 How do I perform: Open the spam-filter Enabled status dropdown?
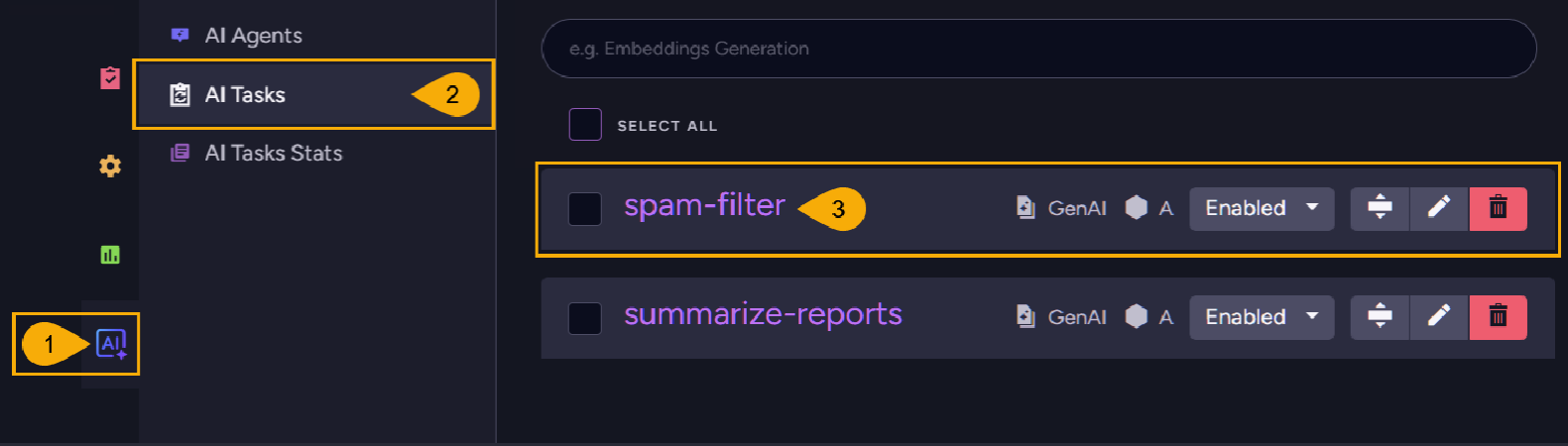(1261, 208)
